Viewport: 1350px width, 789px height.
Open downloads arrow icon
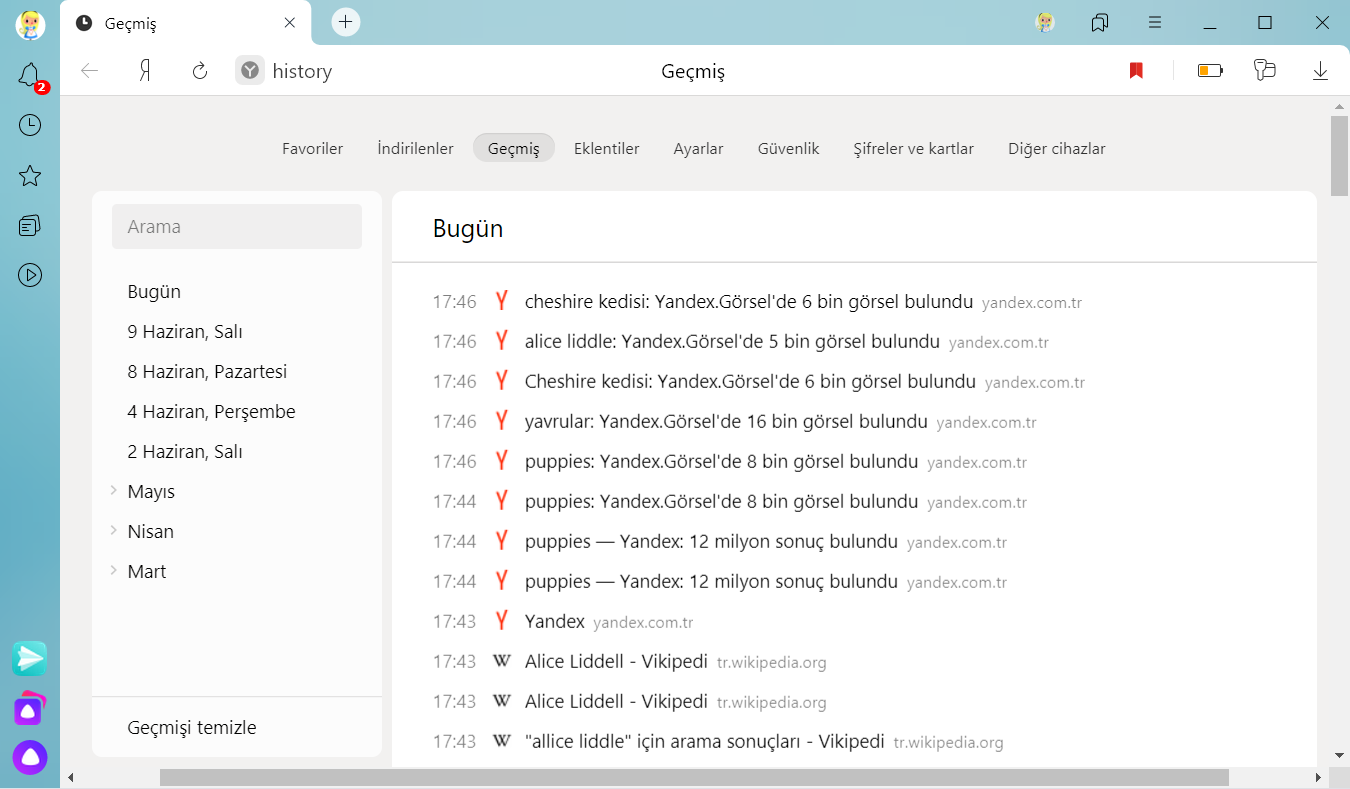coord(1320,71)
